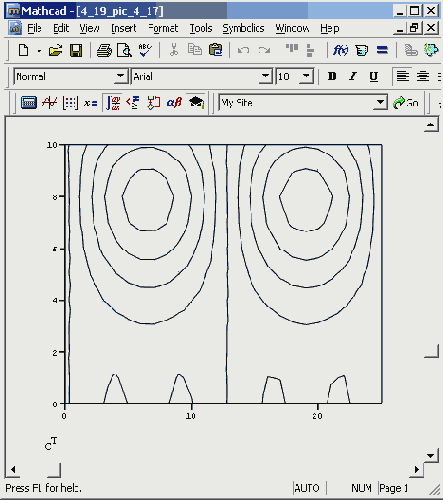Redo the last action icon
Viewport: 443px width, 500px height.
(x=264, y=50)
